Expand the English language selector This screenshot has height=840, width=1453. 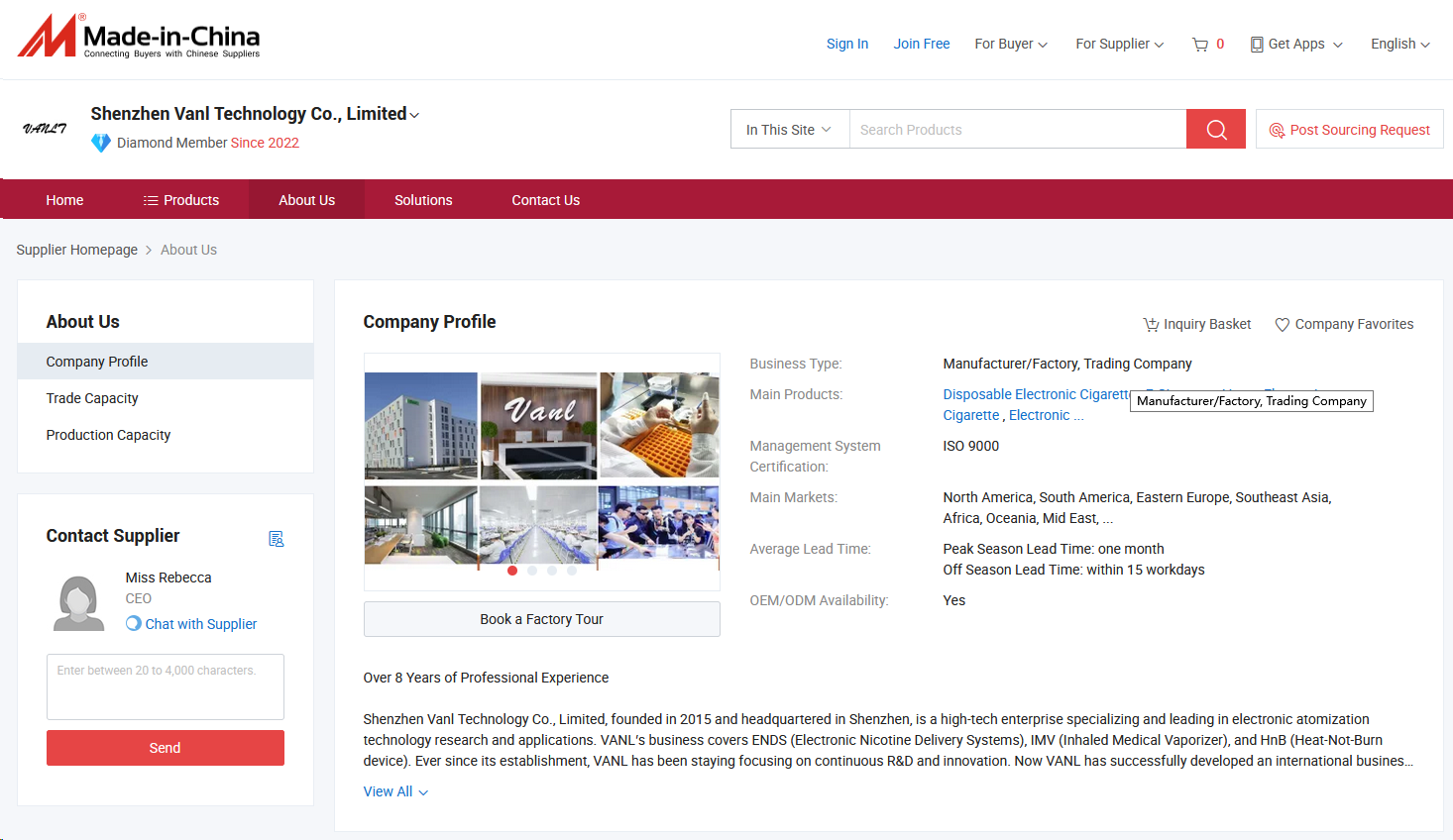[1399, 45]
